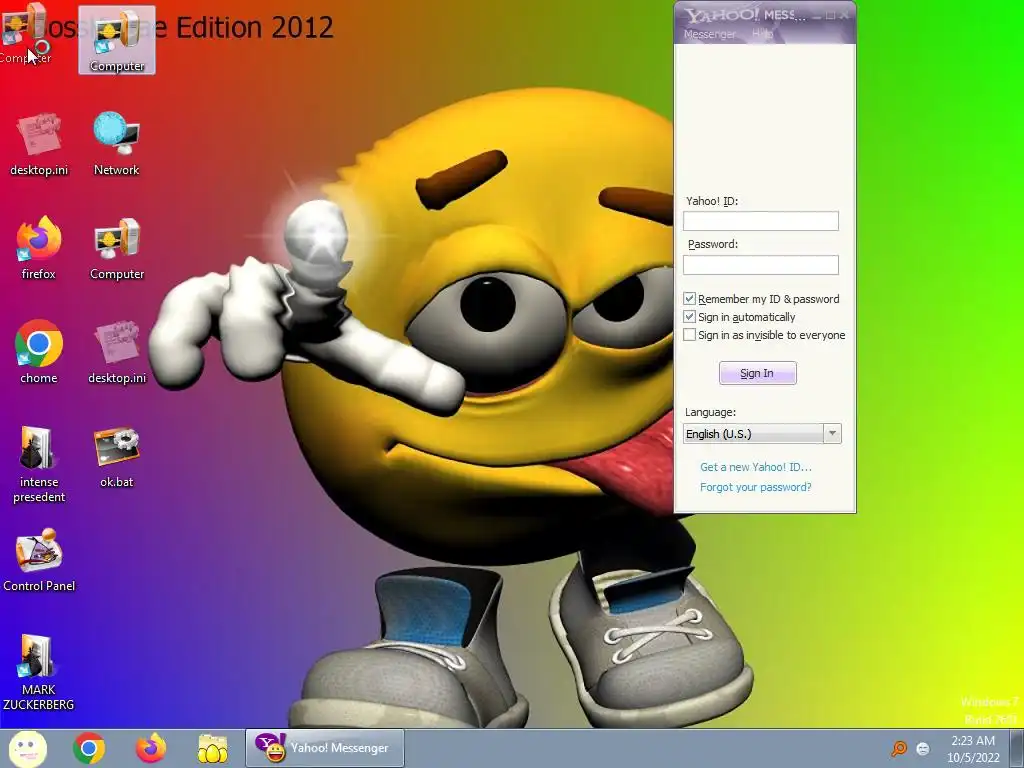Select the desktop.ini file beside the Network icon
This screenshot has height=768, width=1024.
tap(39, 144)
